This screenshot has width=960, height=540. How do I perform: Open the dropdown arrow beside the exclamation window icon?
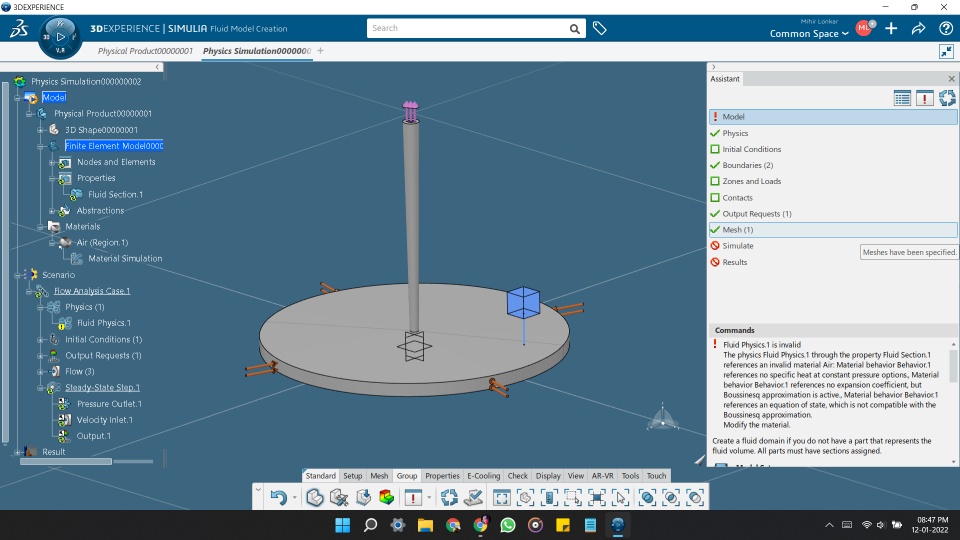(x=429, y=497)
